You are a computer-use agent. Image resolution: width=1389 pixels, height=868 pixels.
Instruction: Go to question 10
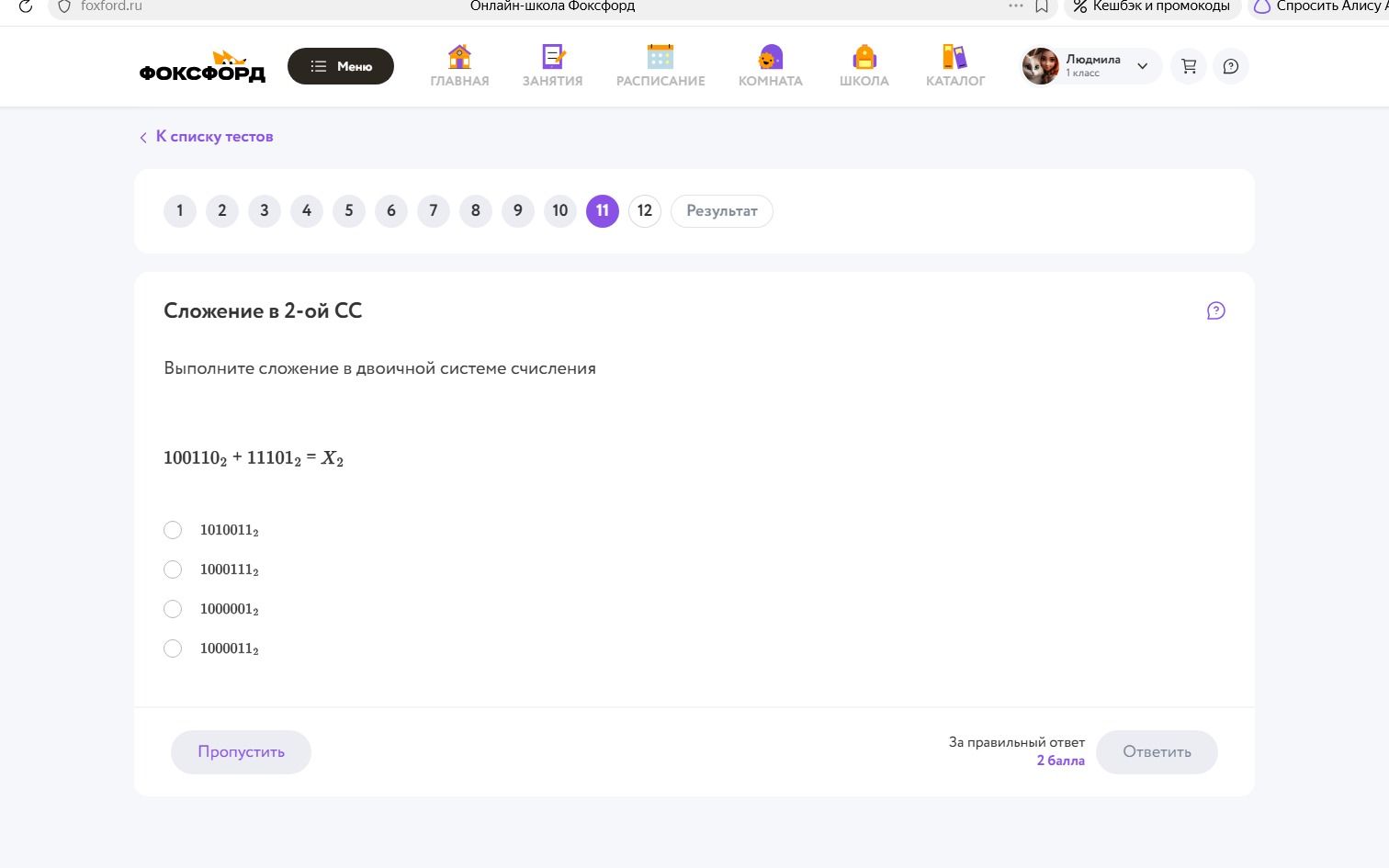[x=560, y=210]
